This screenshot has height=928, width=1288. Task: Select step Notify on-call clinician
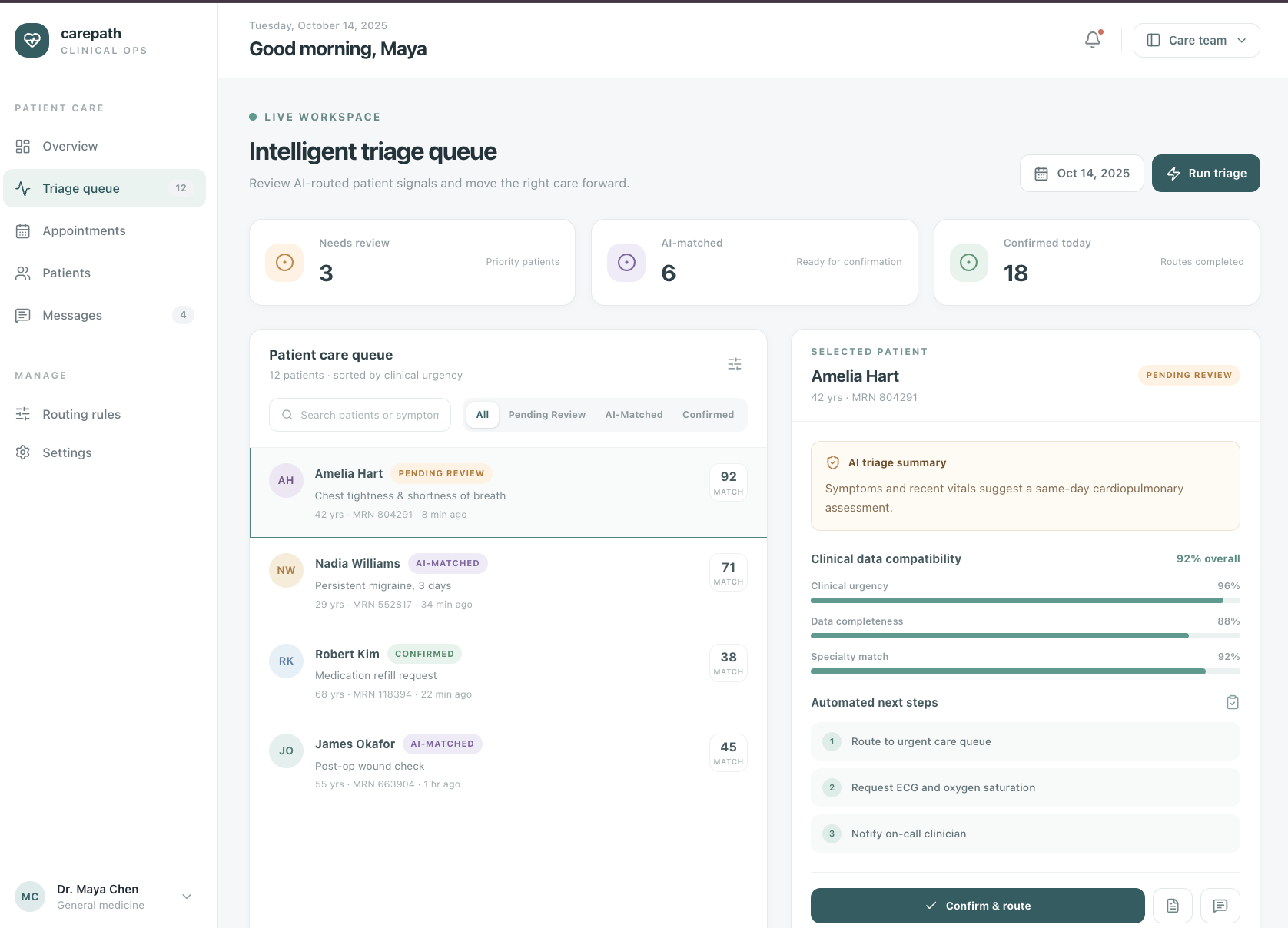tap(1025, 834)
